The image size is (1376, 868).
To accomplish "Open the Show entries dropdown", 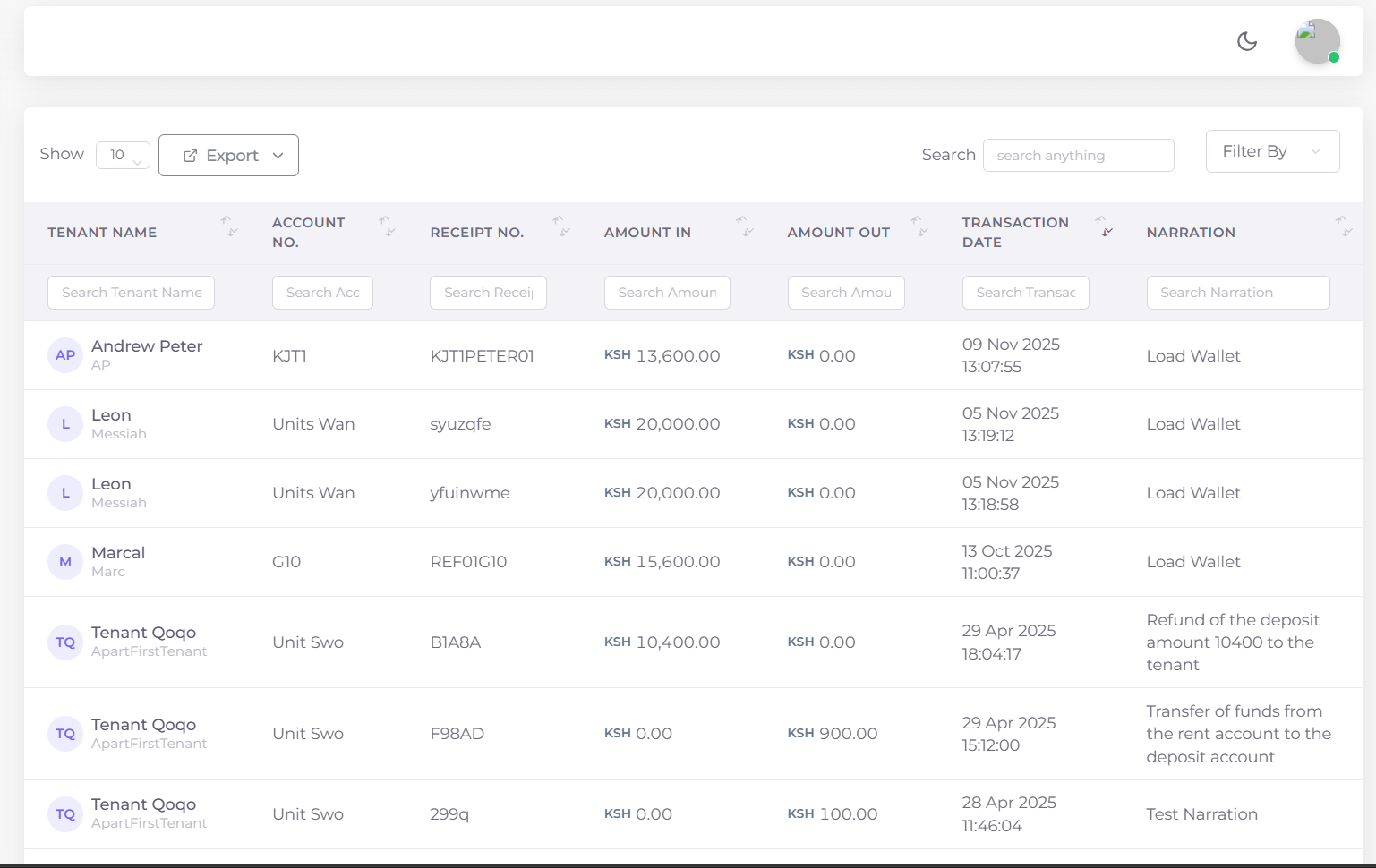I will [x=123, y=155].
